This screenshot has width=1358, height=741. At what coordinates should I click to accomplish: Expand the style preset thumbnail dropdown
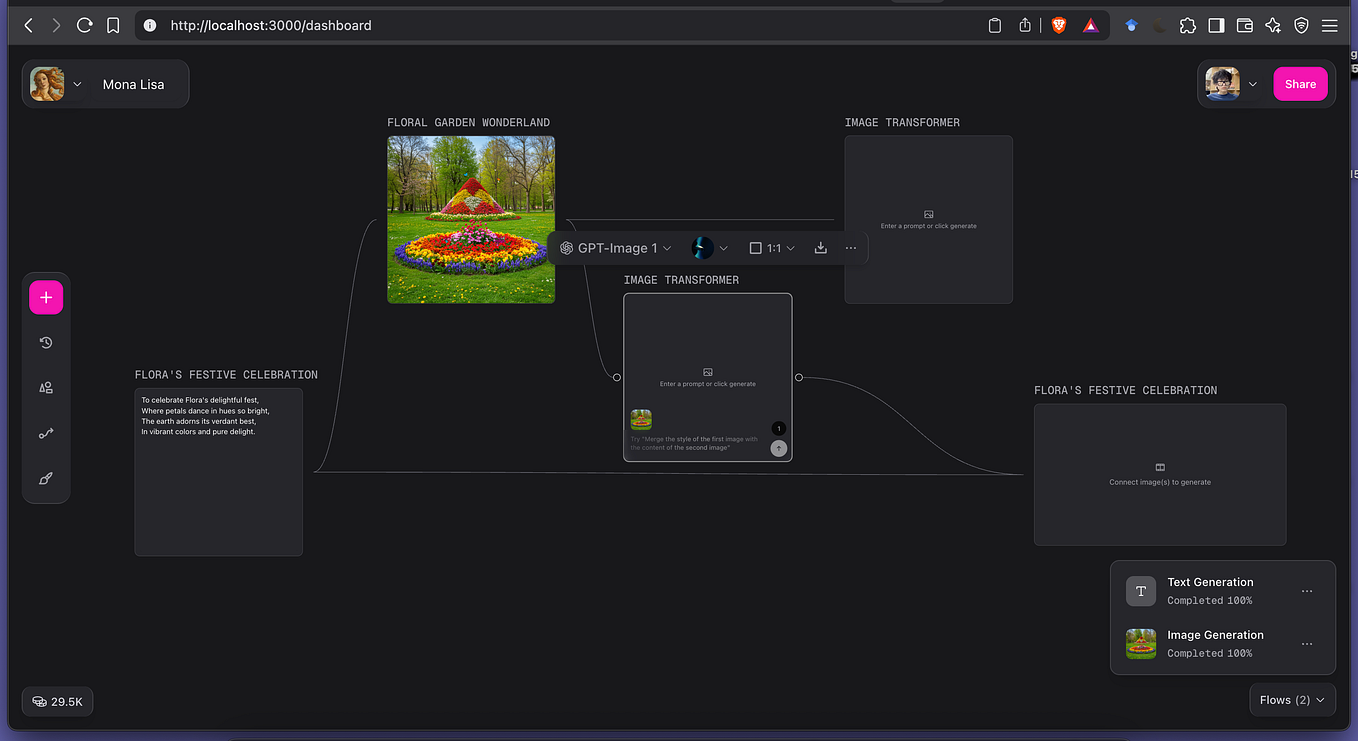[x=710, y=248]
